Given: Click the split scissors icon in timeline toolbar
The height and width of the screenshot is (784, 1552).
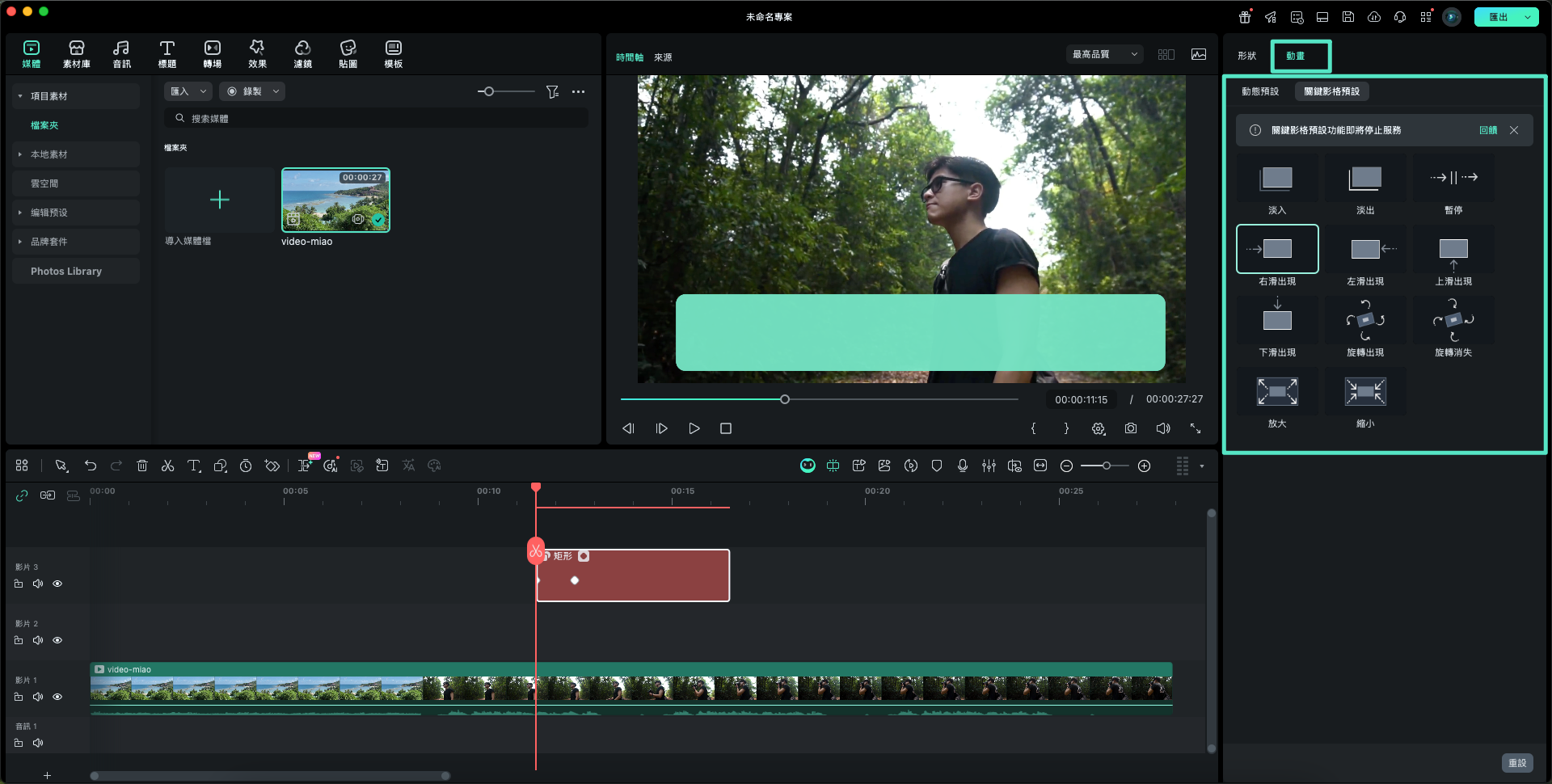Looking at the screenshot, I should tap(167, 466).
